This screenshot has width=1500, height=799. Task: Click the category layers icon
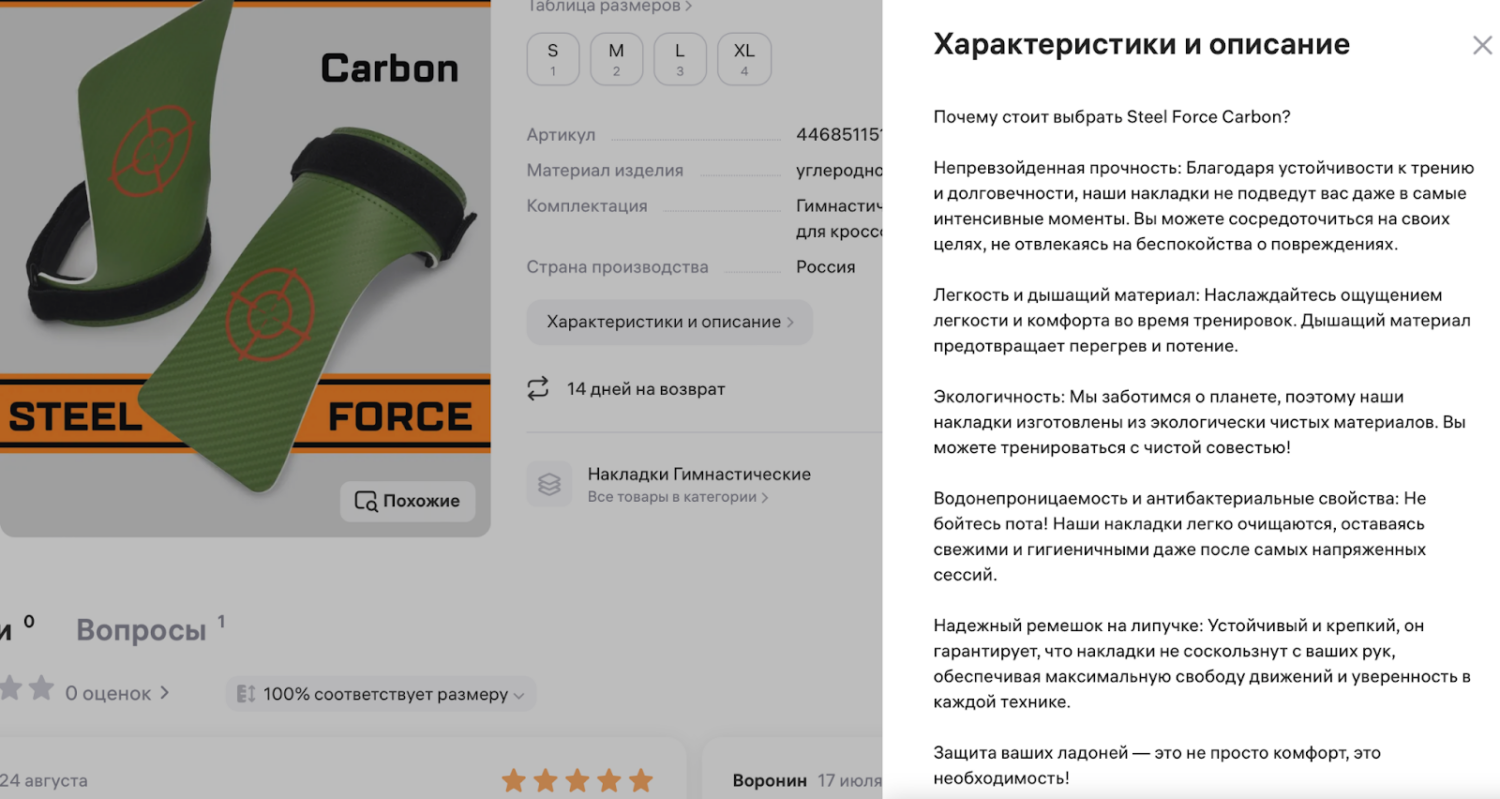pyautogui.click(x=549, y=484)
